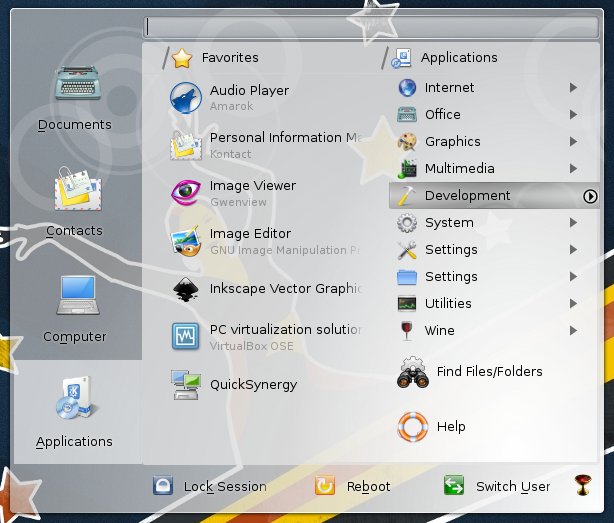This screenshot has width=614, height=523.
Task: Click the circled arrow on Development row
Action: point(590,196)
